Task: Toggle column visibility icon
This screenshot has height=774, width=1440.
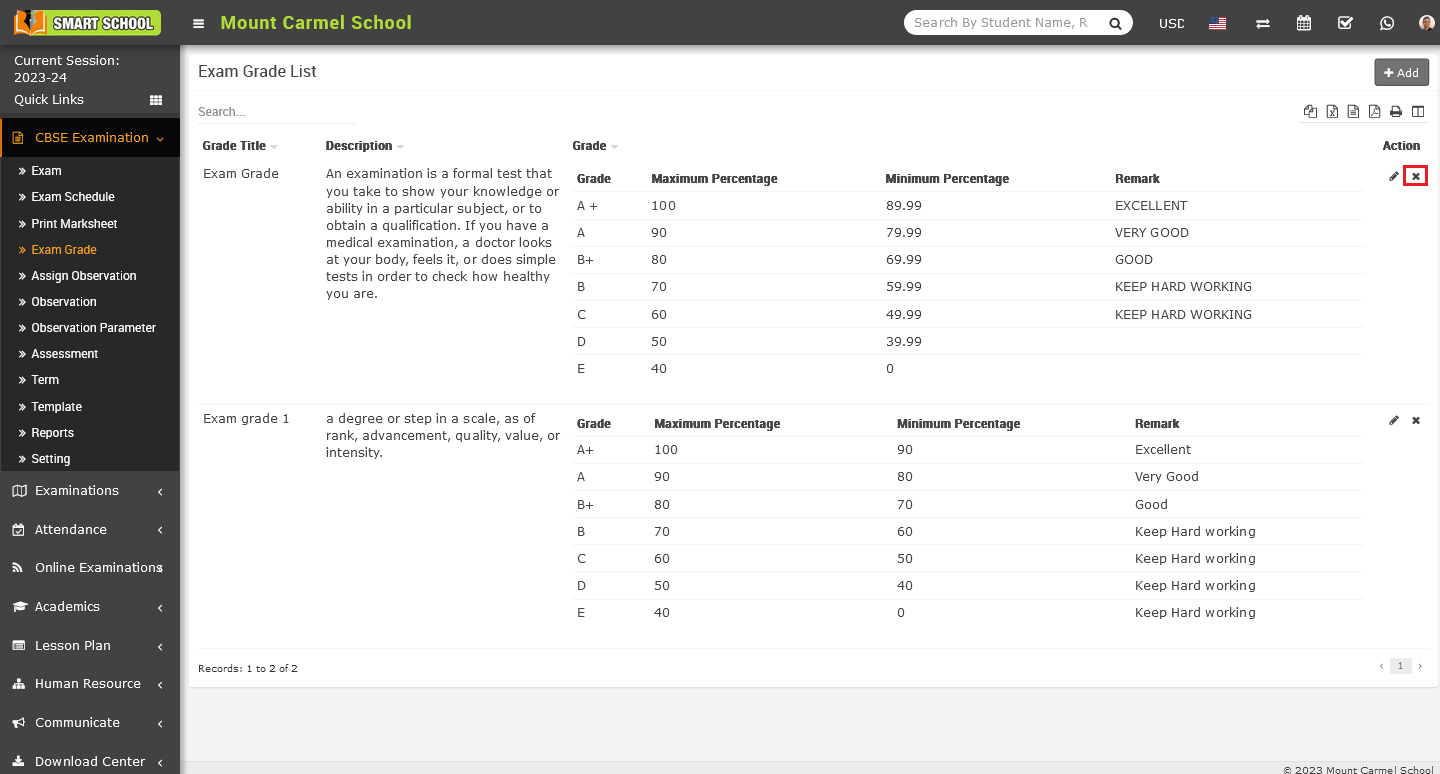Action: [x=1418, y=112]
